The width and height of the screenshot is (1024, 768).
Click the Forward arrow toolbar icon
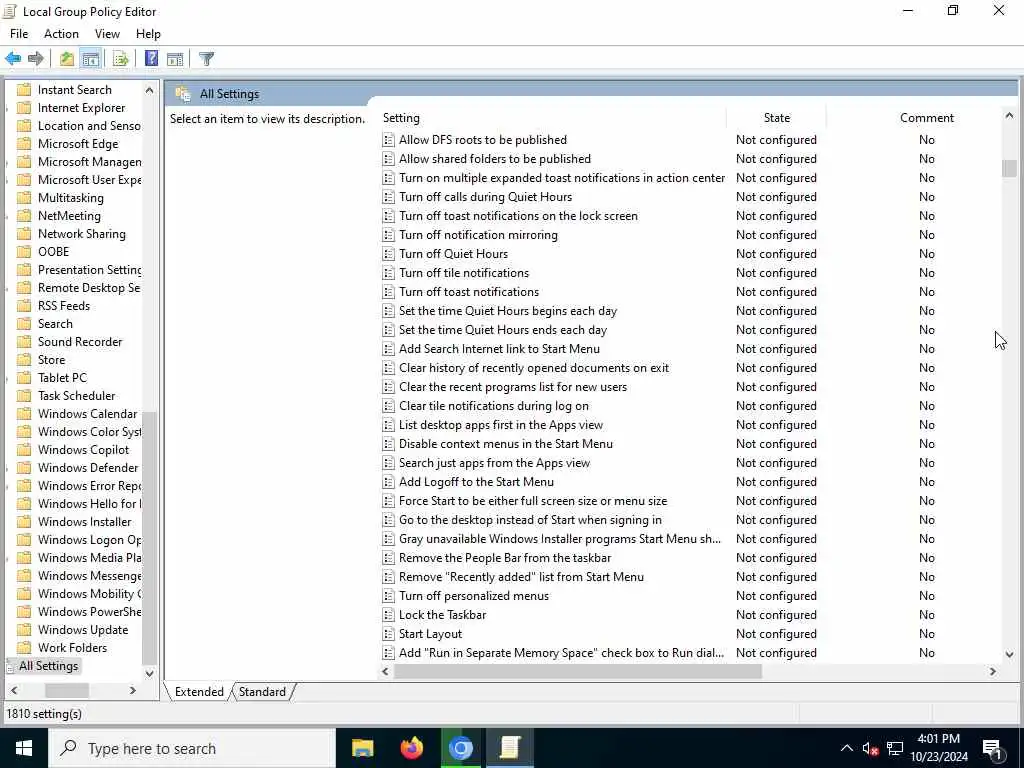(x=36, y=59)
